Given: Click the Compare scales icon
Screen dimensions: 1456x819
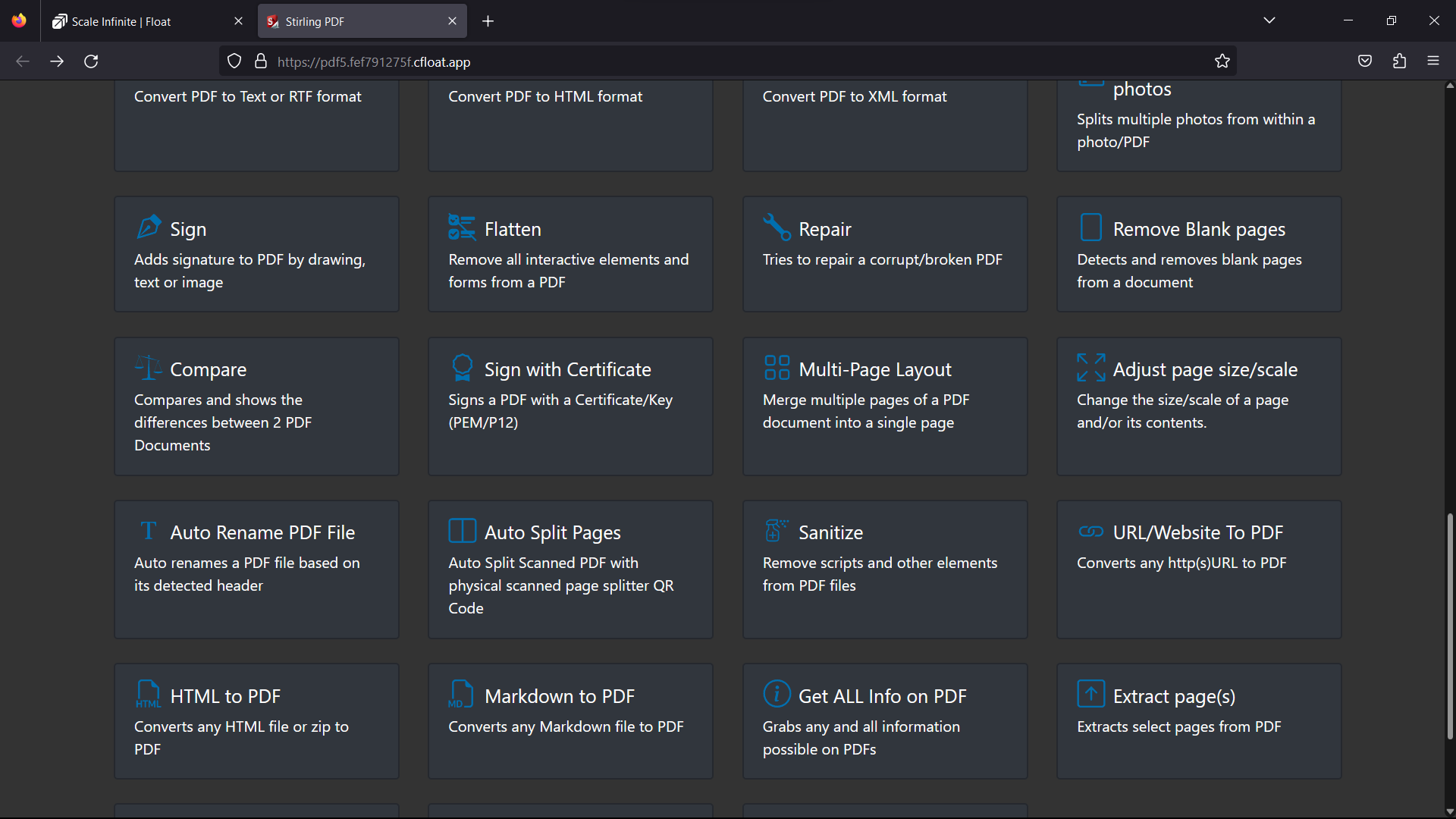Looking at the screenshot, I should click(x=149, y=368).
